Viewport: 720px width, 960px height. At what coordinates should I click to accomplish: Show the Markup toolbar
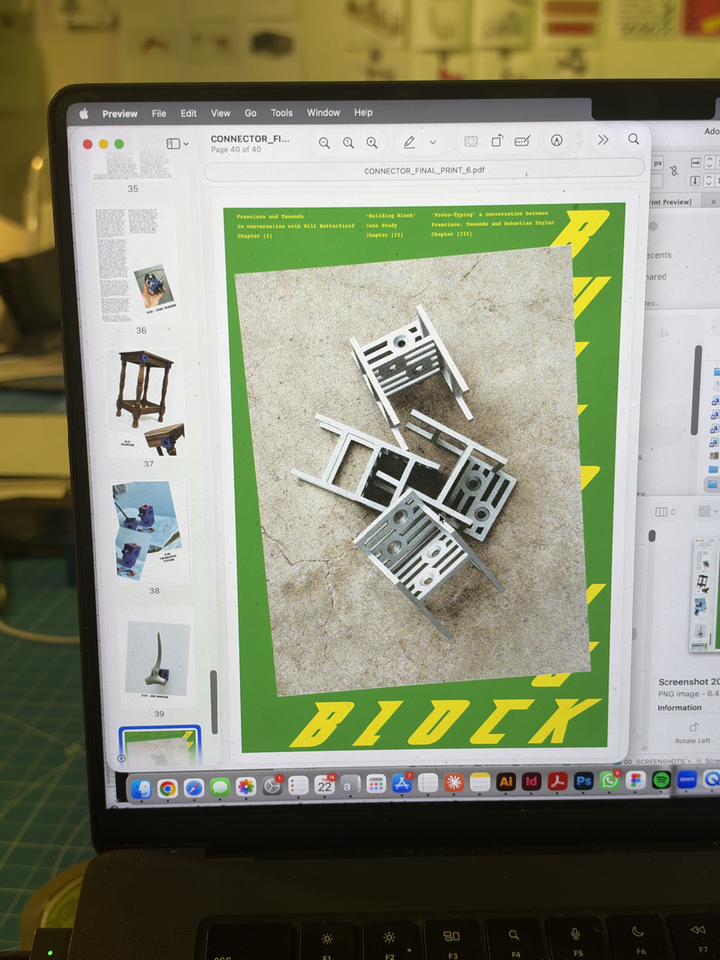click(x=557, y=140)
